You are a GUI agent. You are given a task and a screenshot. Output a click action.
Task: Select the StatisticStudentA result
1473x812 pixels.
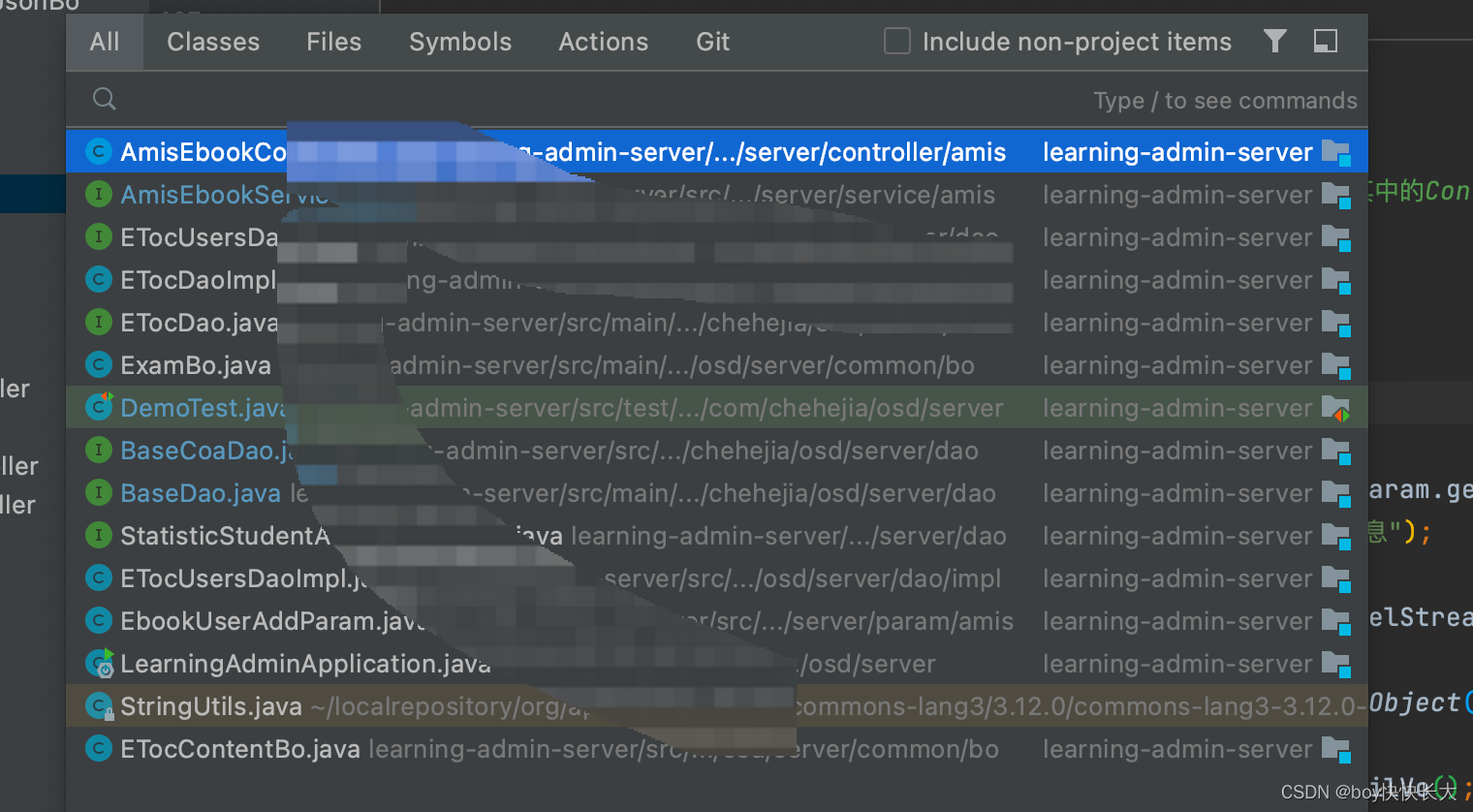coord(717,536)
